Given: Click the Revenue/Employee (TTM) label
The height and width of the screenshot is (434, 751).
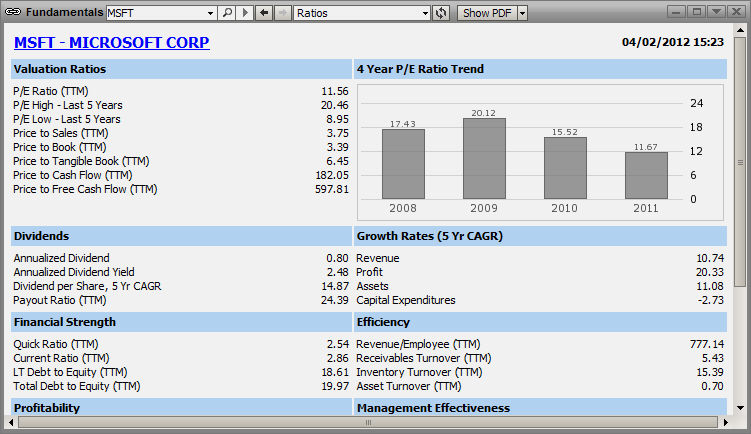Looking at the screenshot, I should point(418,344).
